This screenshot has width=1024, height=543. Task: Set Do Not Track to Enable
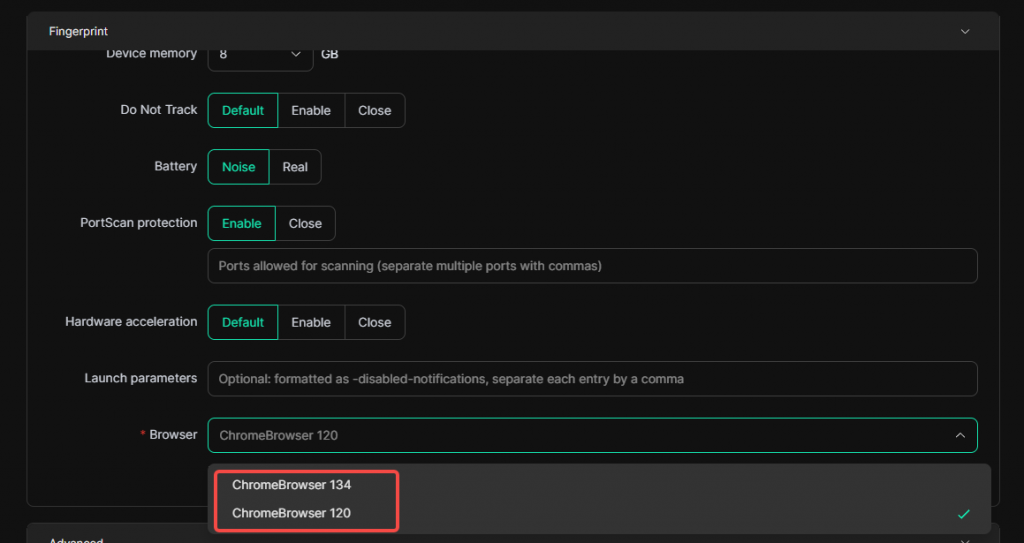point(311,111)
